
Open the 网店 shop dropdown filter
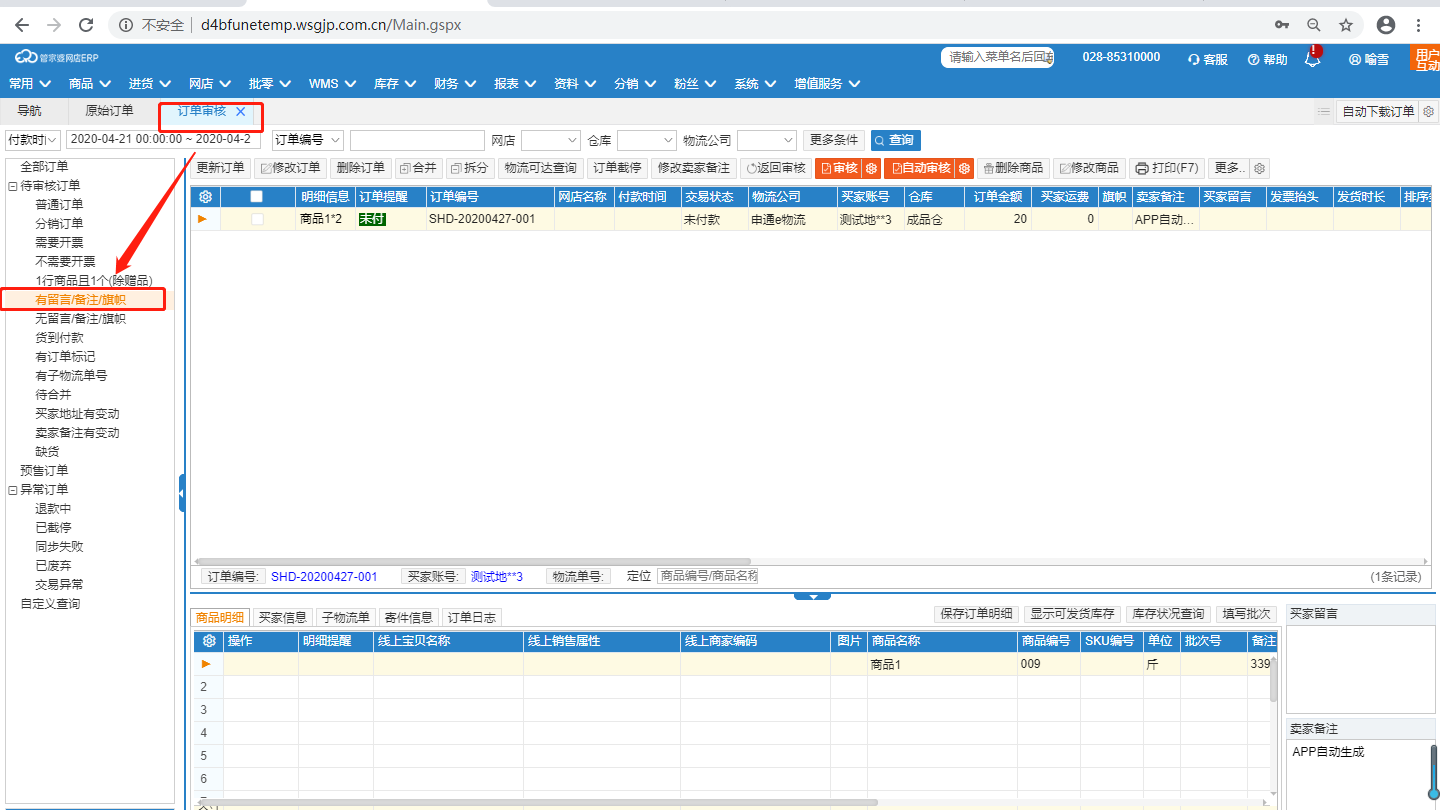pos(550,140)
